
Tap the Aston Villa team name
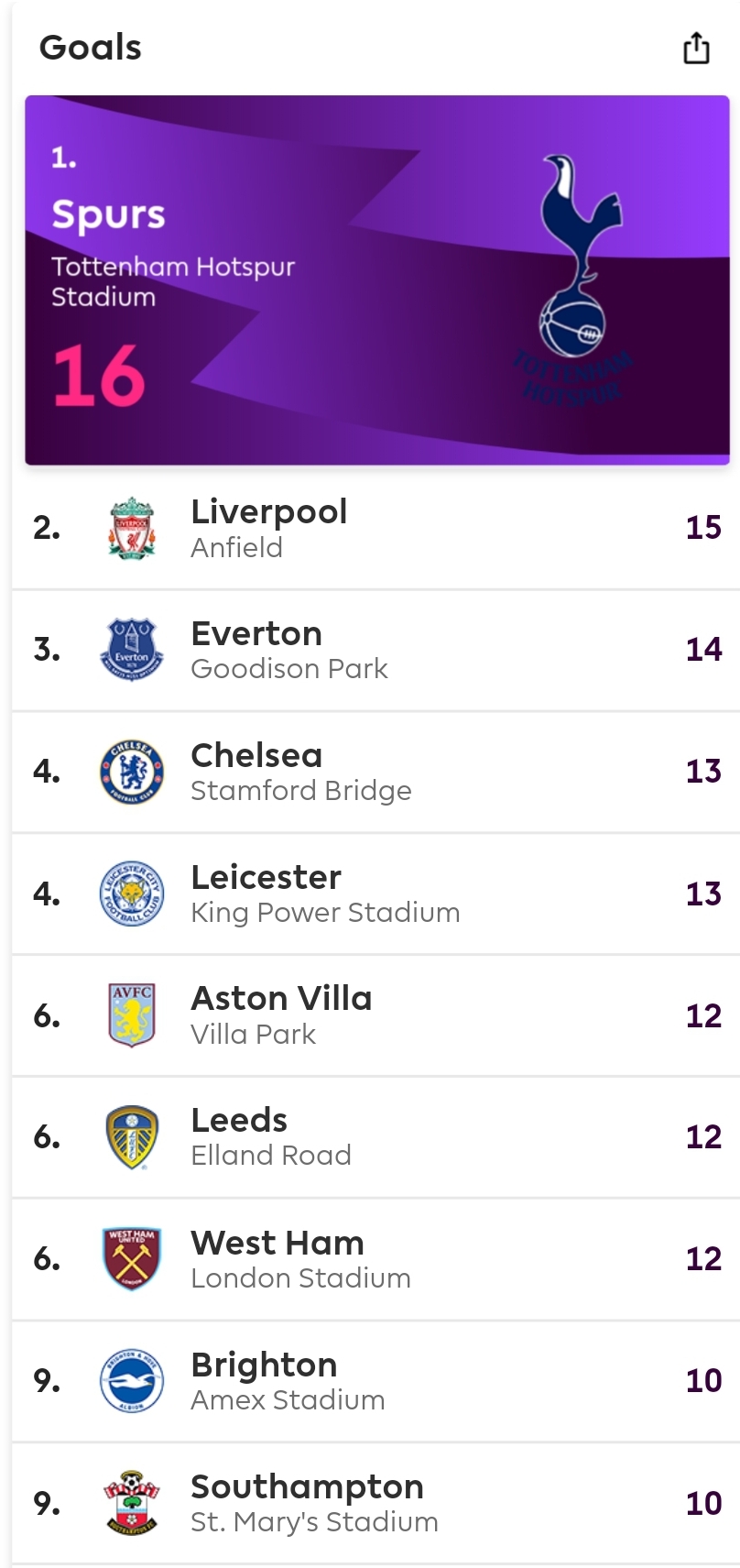point(281,998)
